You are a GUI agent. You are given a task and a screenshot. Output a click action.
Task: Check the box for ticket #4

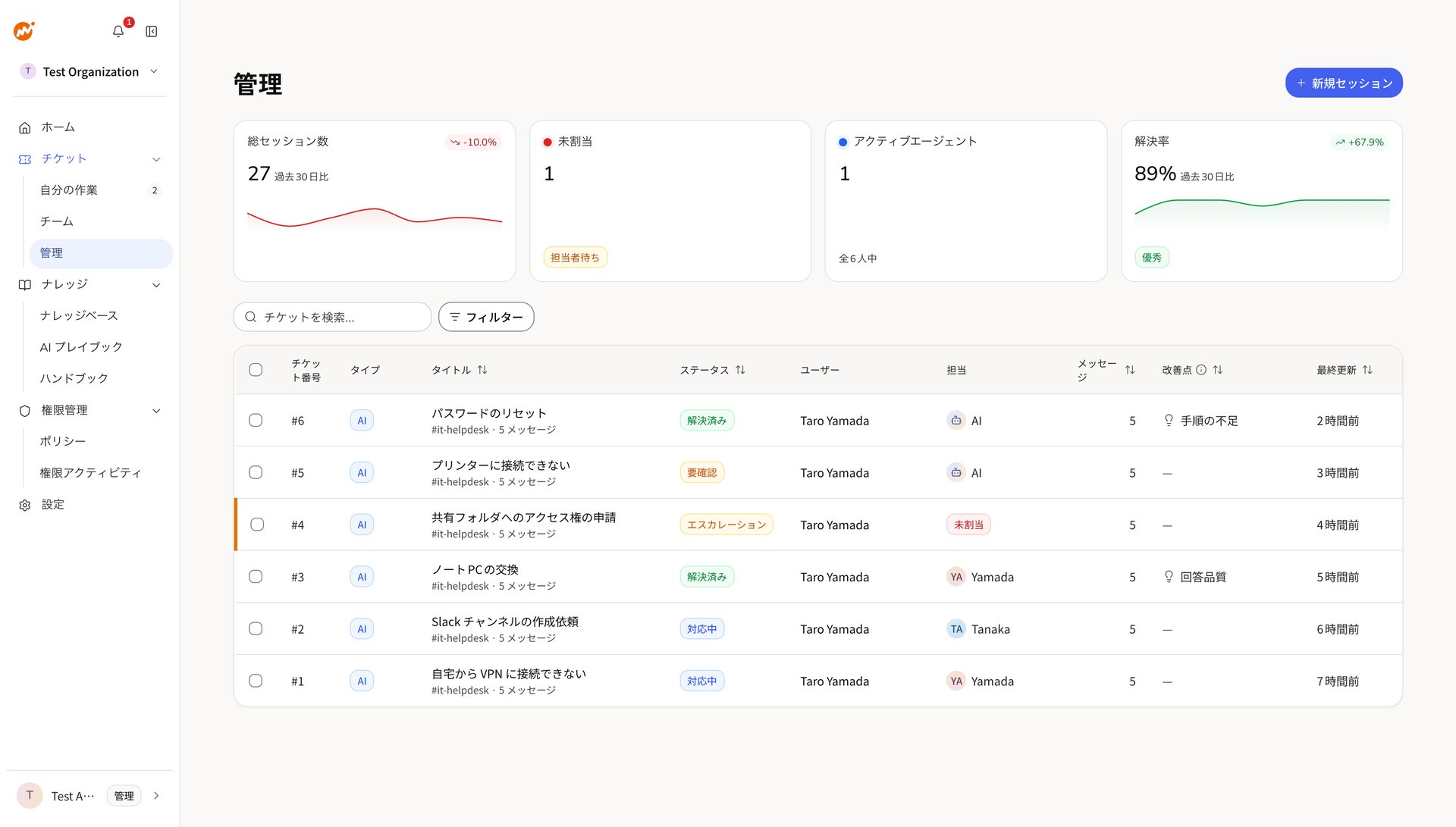point(257,525)
